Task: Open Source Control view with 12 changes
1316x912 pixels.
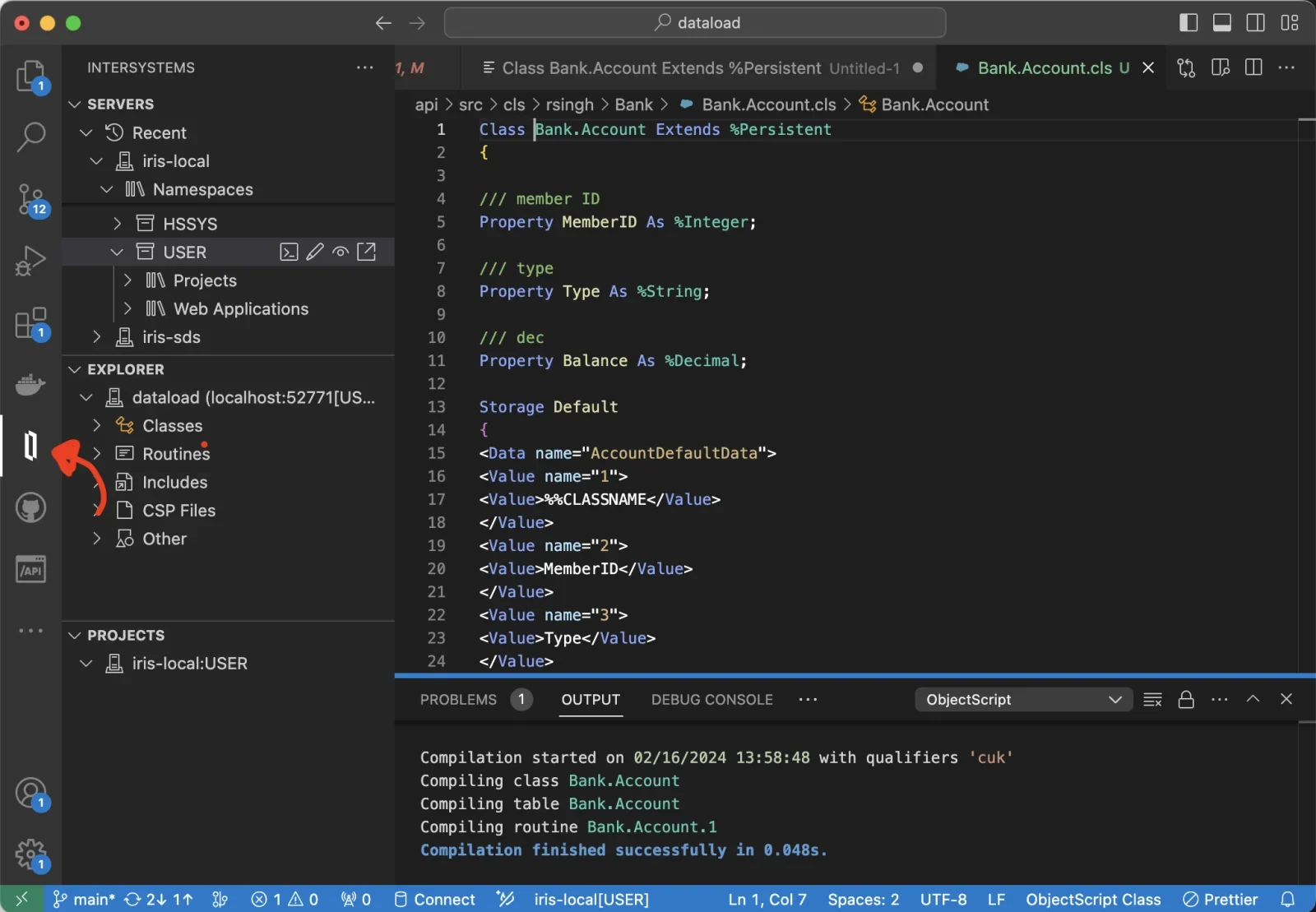Action: [32, 200]
